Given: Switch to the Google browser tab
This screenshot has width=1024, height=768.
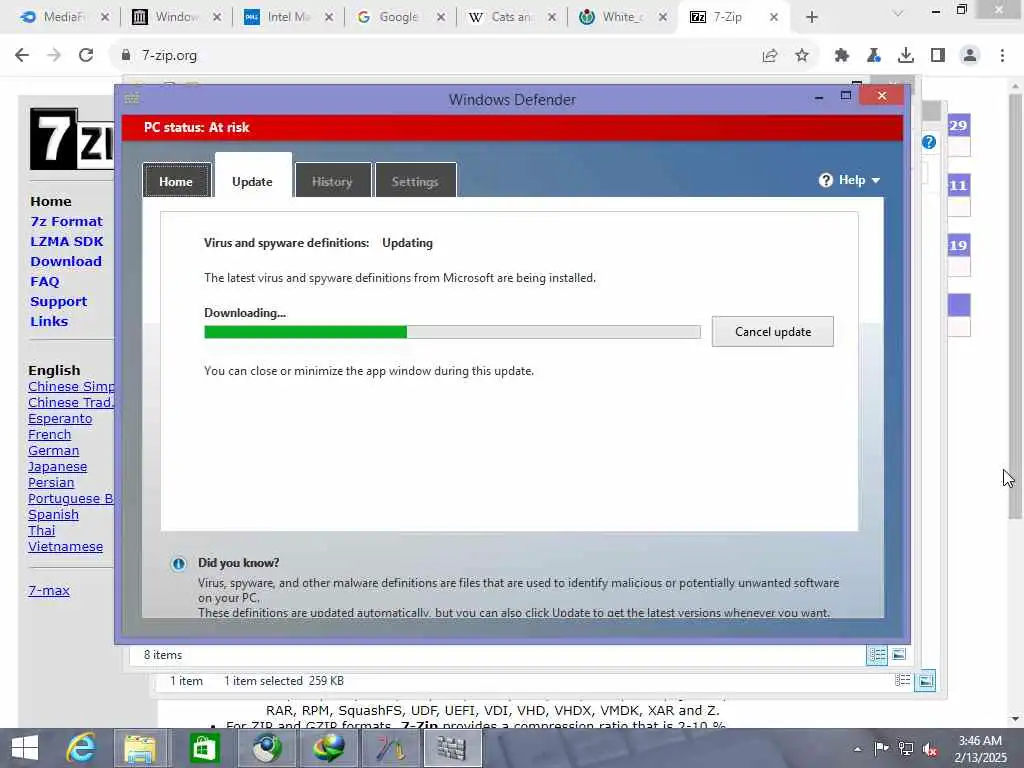Looking at the screenshot, I should coord(400,17).
